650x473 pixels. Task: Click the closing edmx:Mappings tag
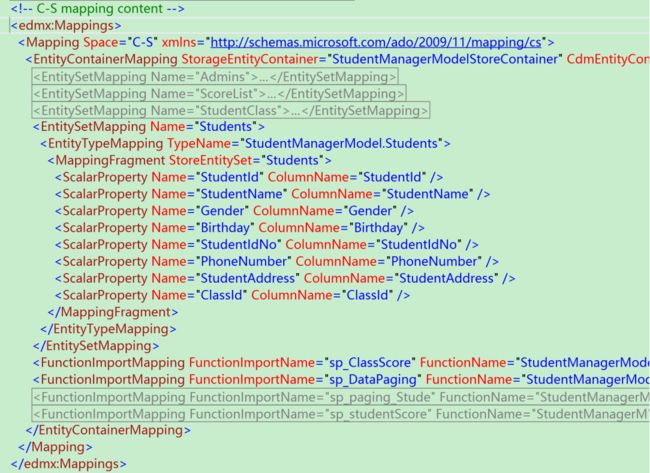(x=68, y=464)
